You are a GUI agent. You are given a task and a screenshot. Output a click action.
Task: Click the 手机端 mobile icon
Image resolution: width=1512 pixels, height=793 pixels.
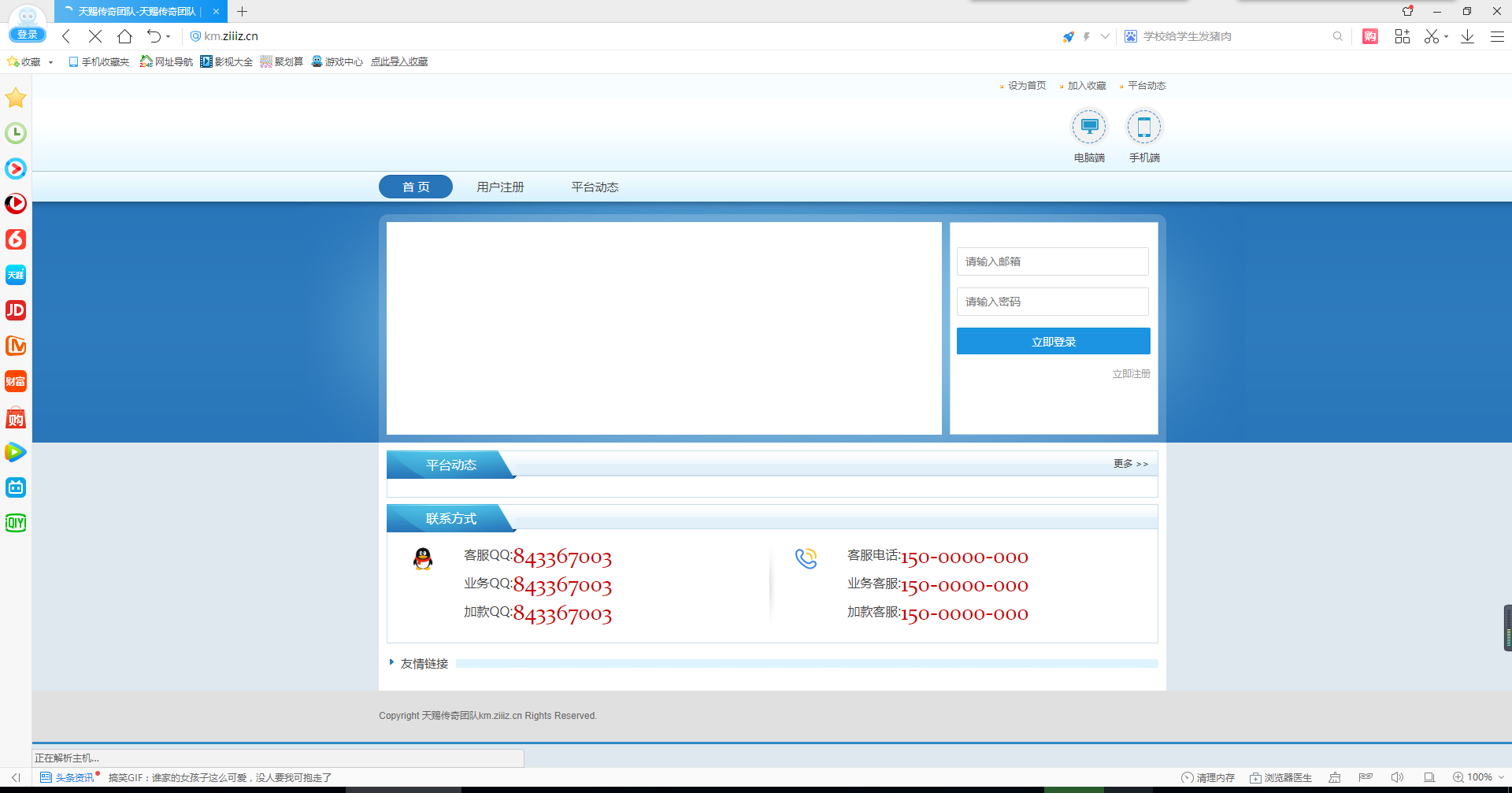click(1144, 125)
